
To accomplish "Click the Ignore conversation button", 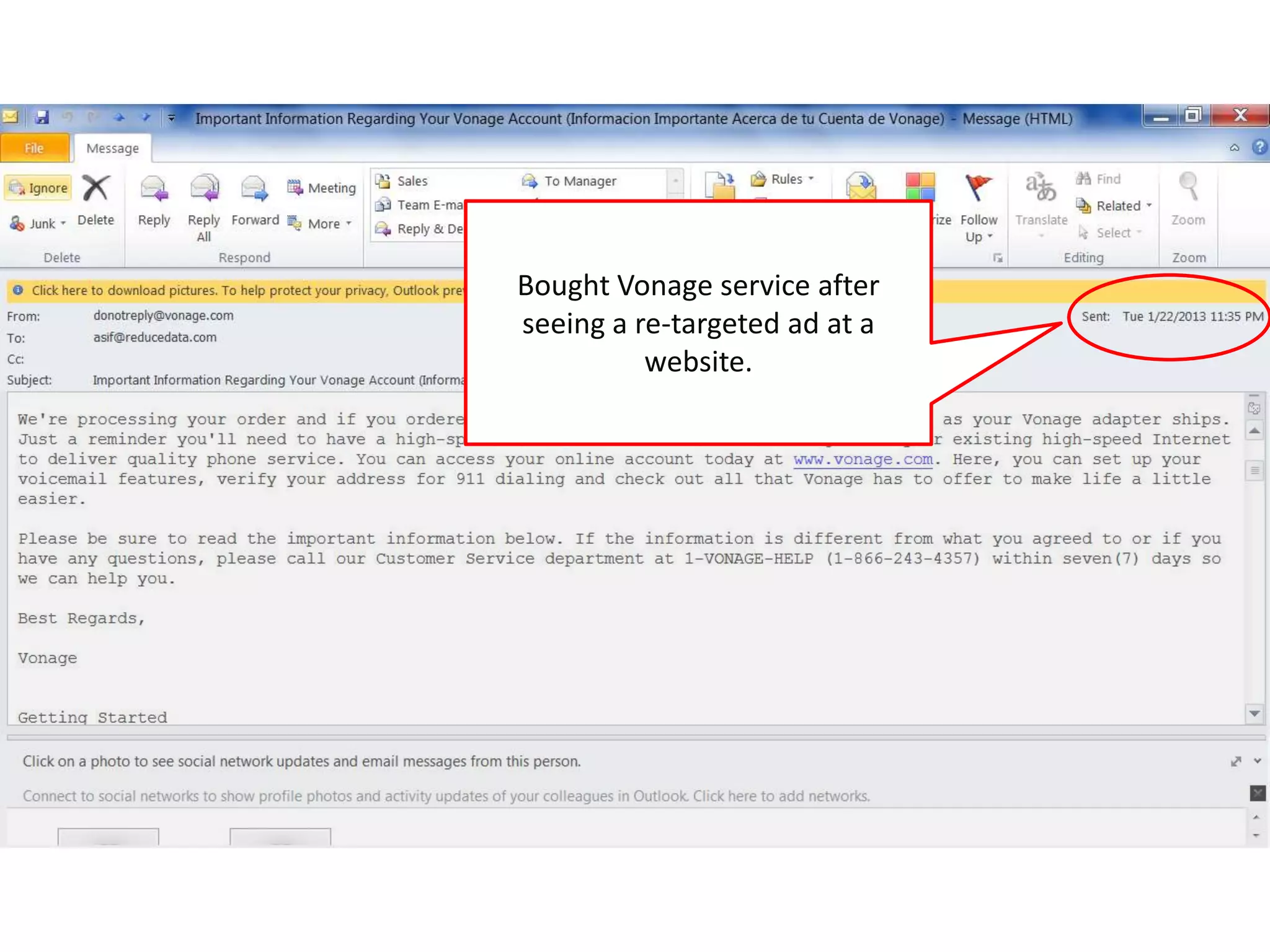I will 38,188.
